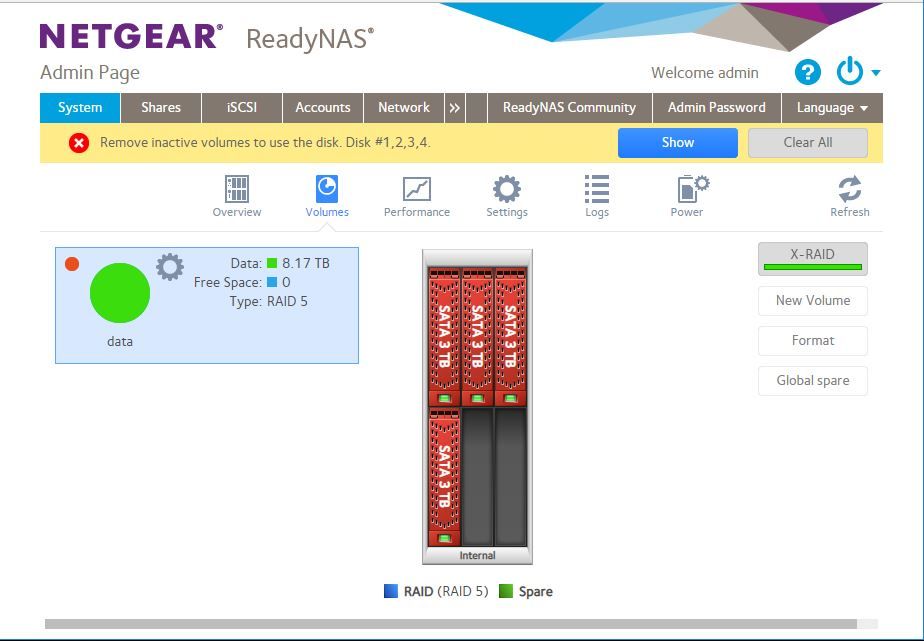Image resolution: width=924 pixels, height=641 pixels.
Task: Select the first SATA 3 TB disk in top row
Action: 444,336
